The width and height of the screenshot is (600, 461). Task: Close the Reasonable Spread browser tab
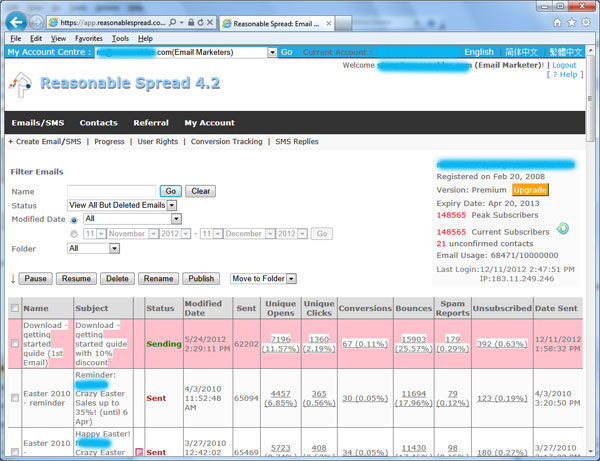[329, 23]
